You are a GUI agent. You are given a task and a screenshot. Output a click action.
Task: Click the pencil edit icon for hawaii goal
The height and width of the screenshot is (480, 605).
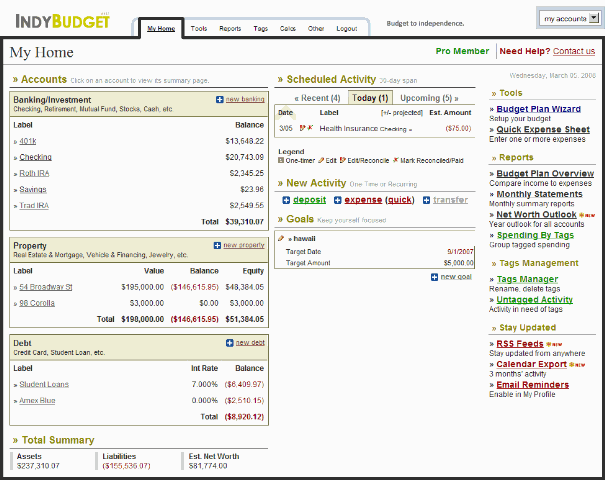282,239
